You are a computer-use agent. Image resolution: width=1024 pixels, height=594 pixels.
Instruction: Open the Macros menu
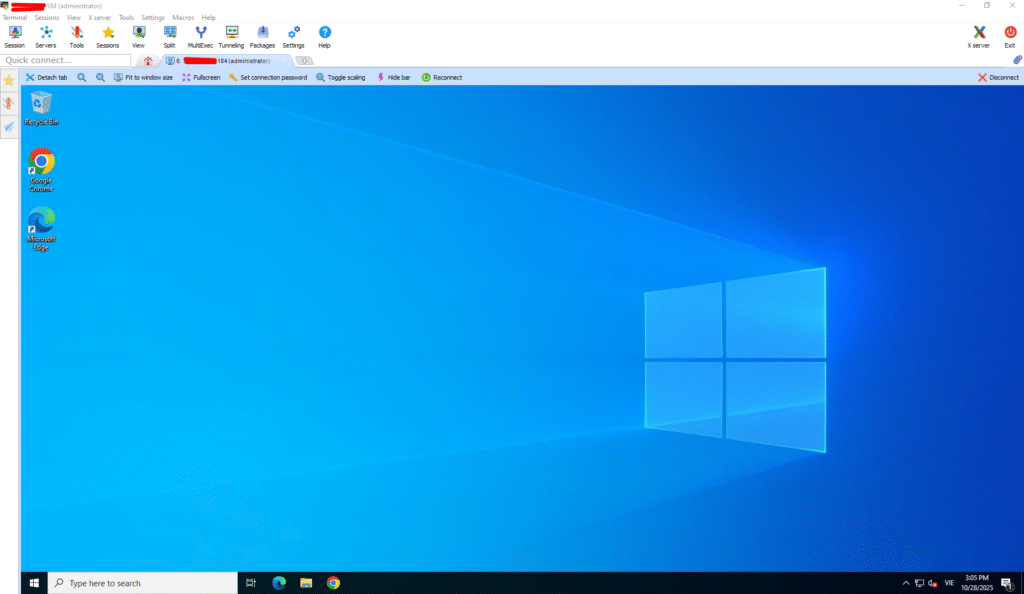pos(183,18)
